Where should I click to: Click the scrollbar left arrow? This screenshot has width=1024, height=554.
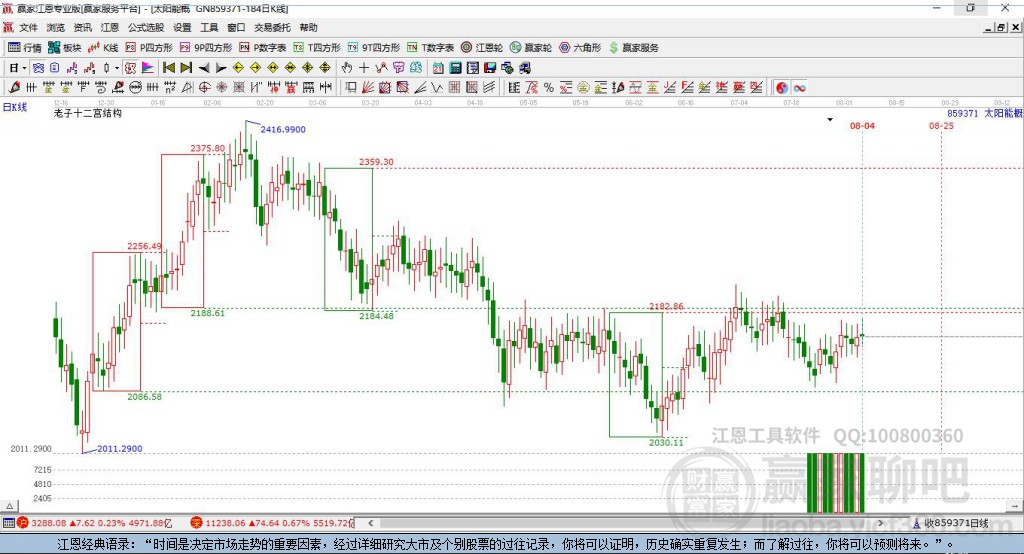[370, 523]
